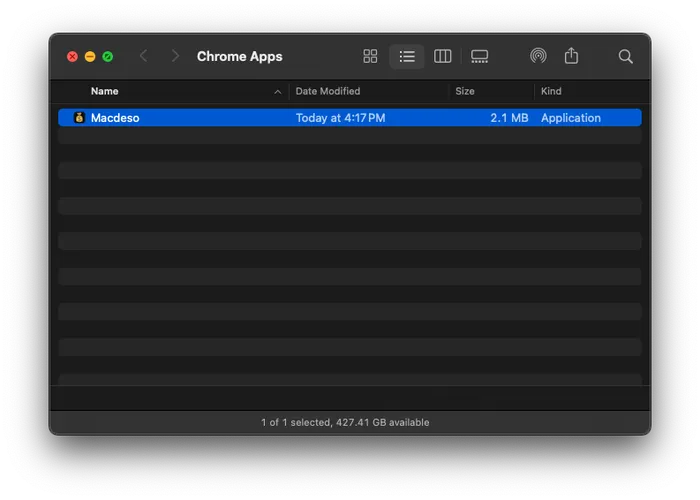700x500 pixels.
Task: Open AirDrop from the toolbar
Action: pos(538,56)
